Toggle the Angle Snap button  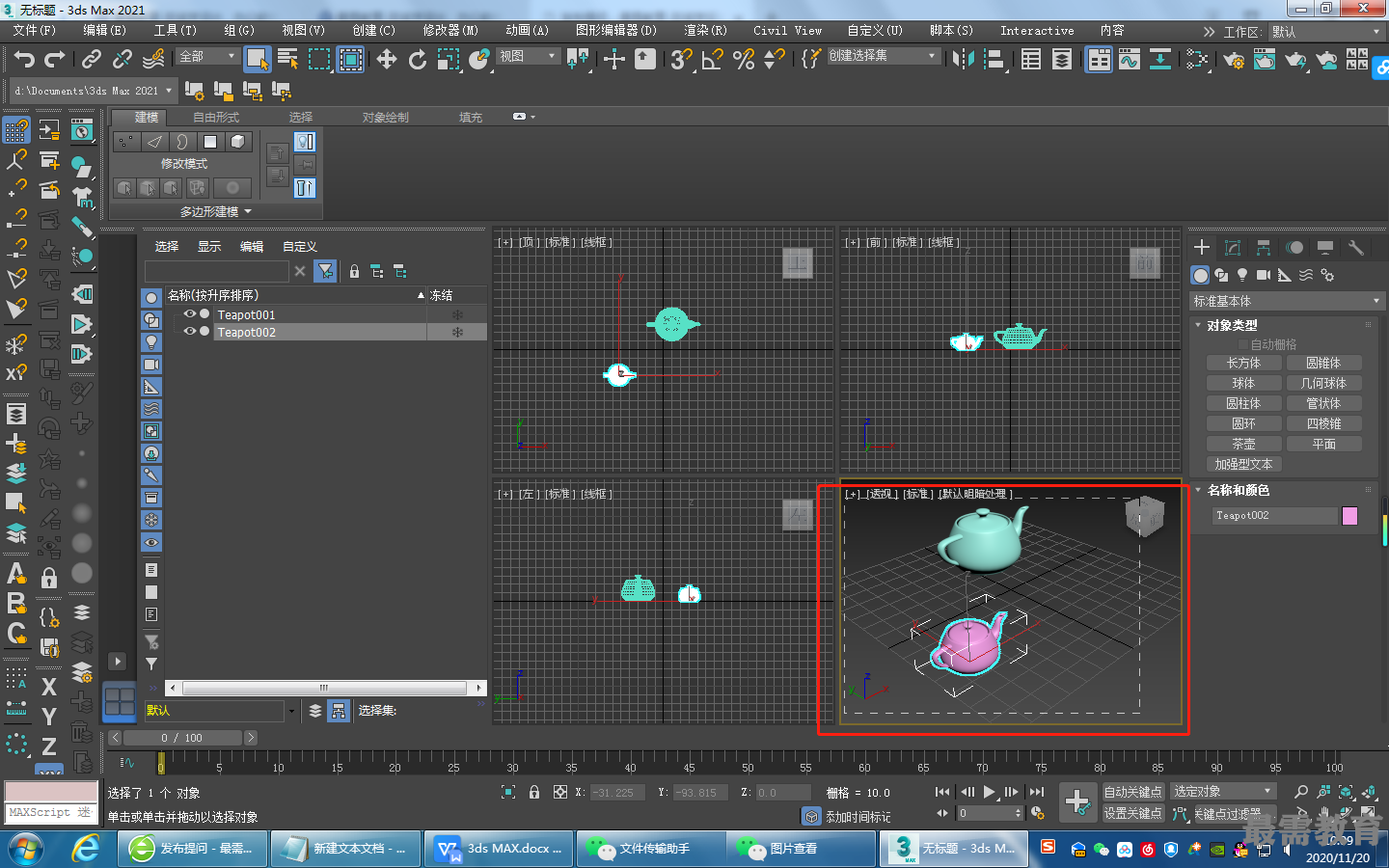click(x=713, y=59)
